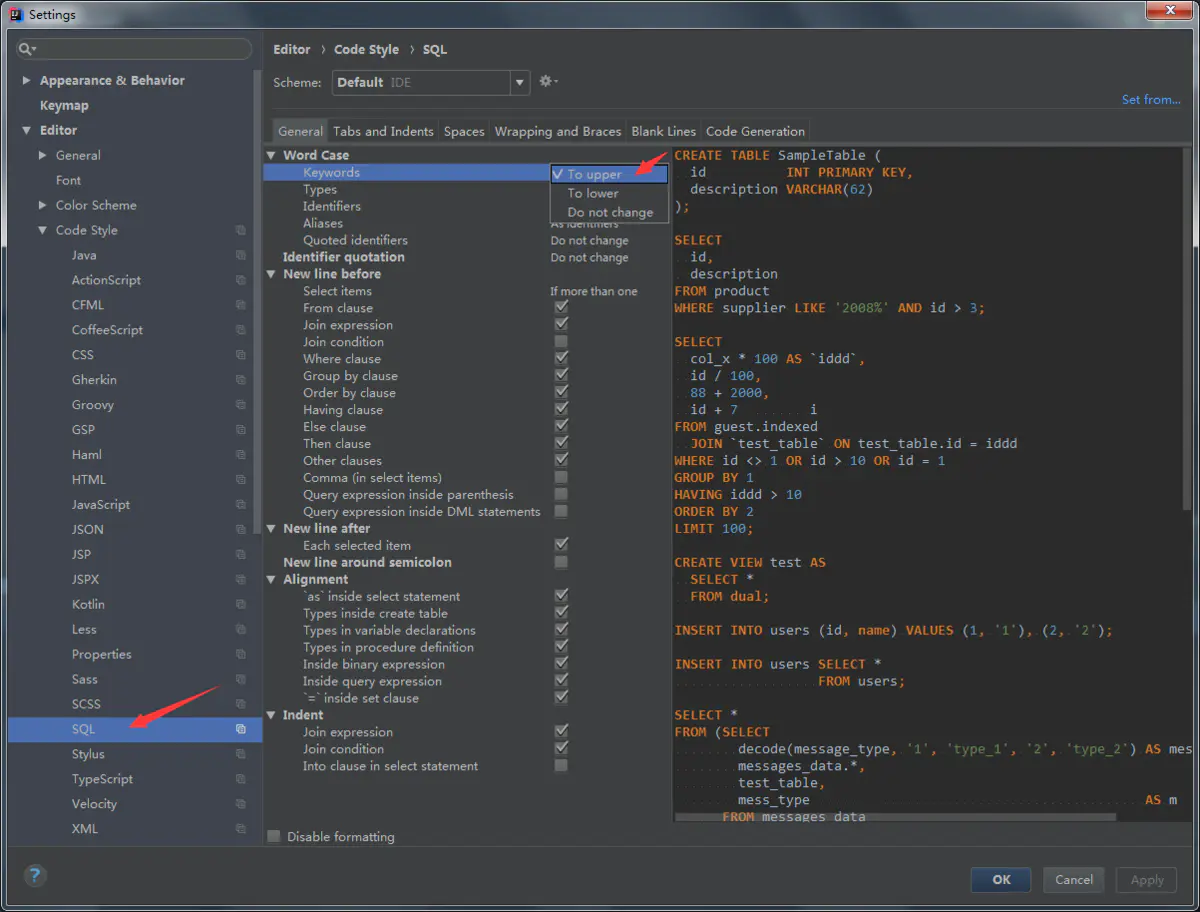Toggle Each selected item checkbox
1200x912 pixels.
click(561, 545)
